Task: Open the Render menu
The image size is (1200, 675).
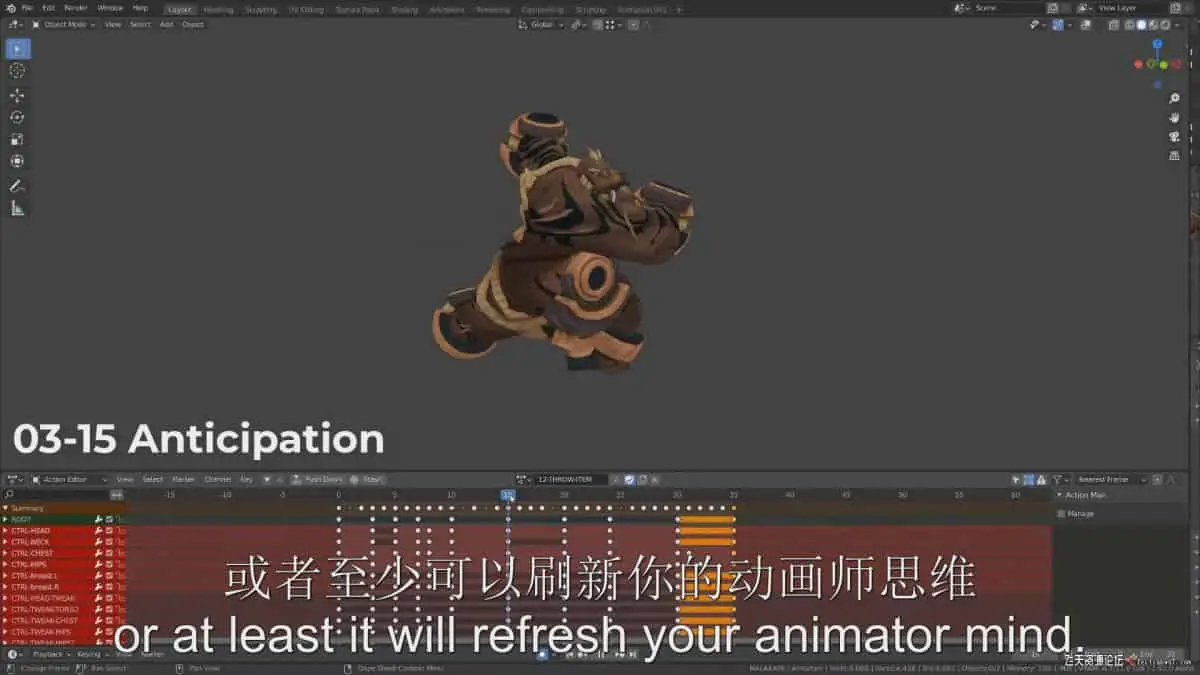Action: coord(76,8)
